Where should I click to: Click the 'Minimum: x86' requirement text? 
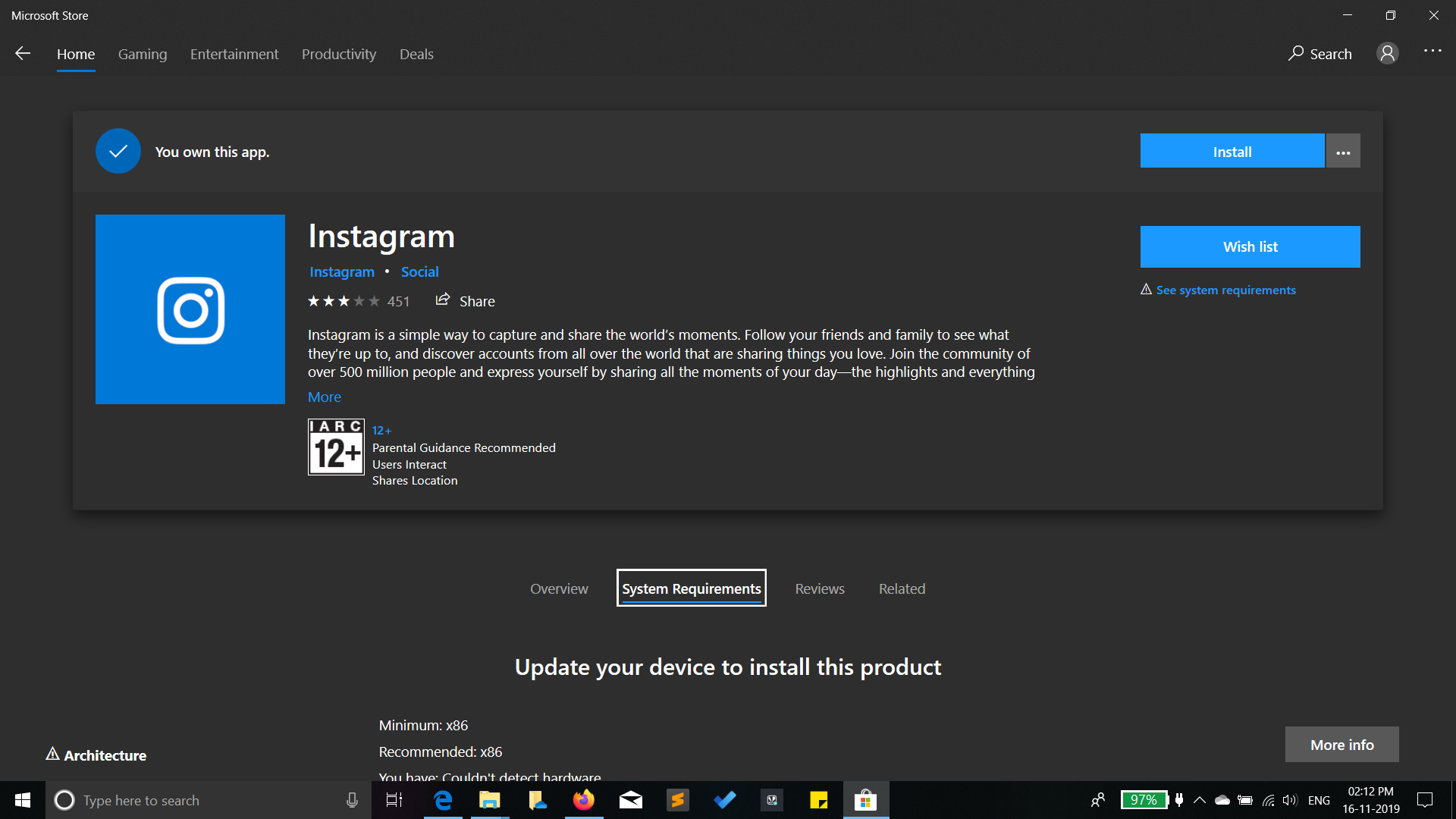coord(423,725)
